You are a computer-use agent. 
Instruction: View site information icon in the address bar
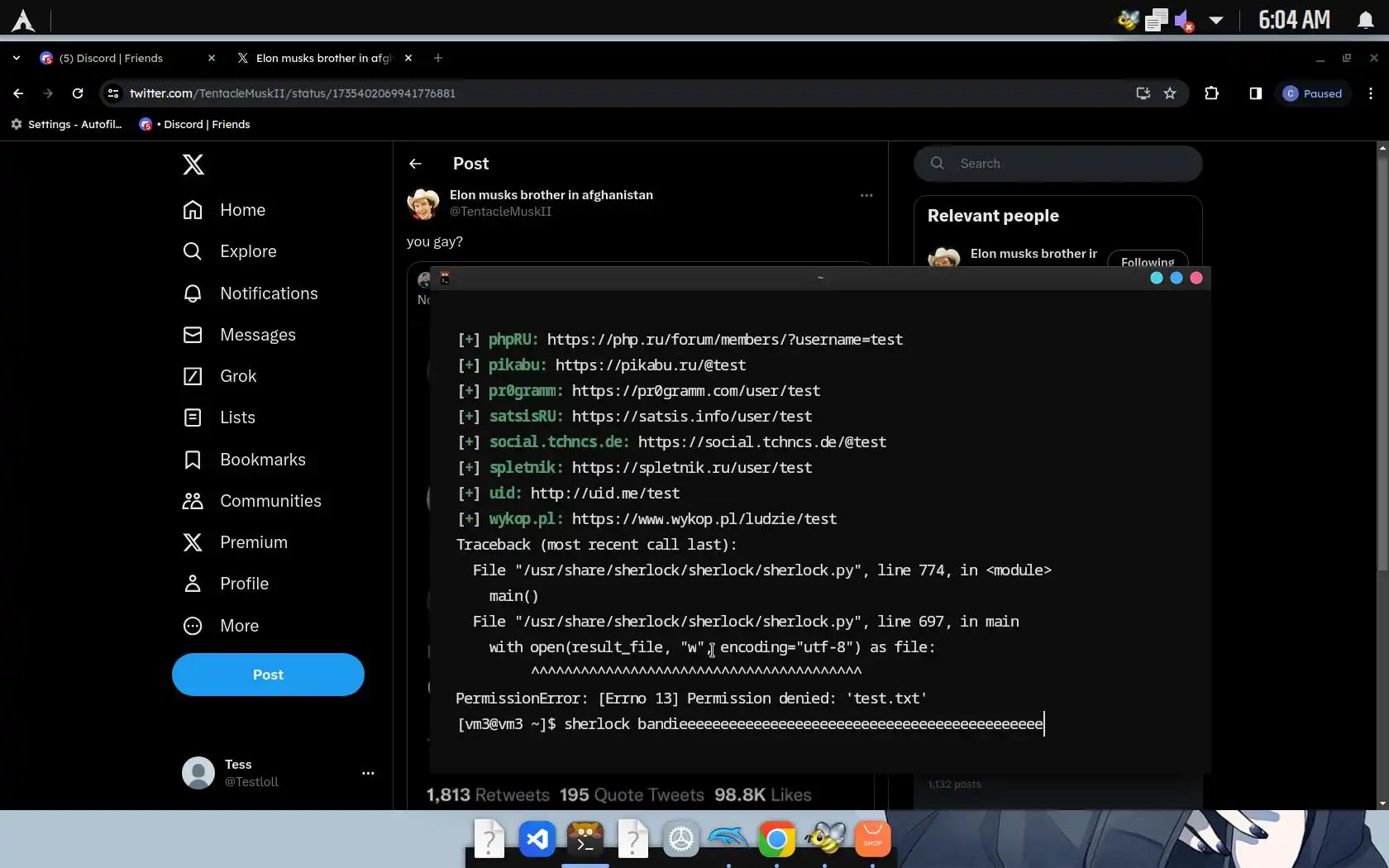[x=113, y=93]
